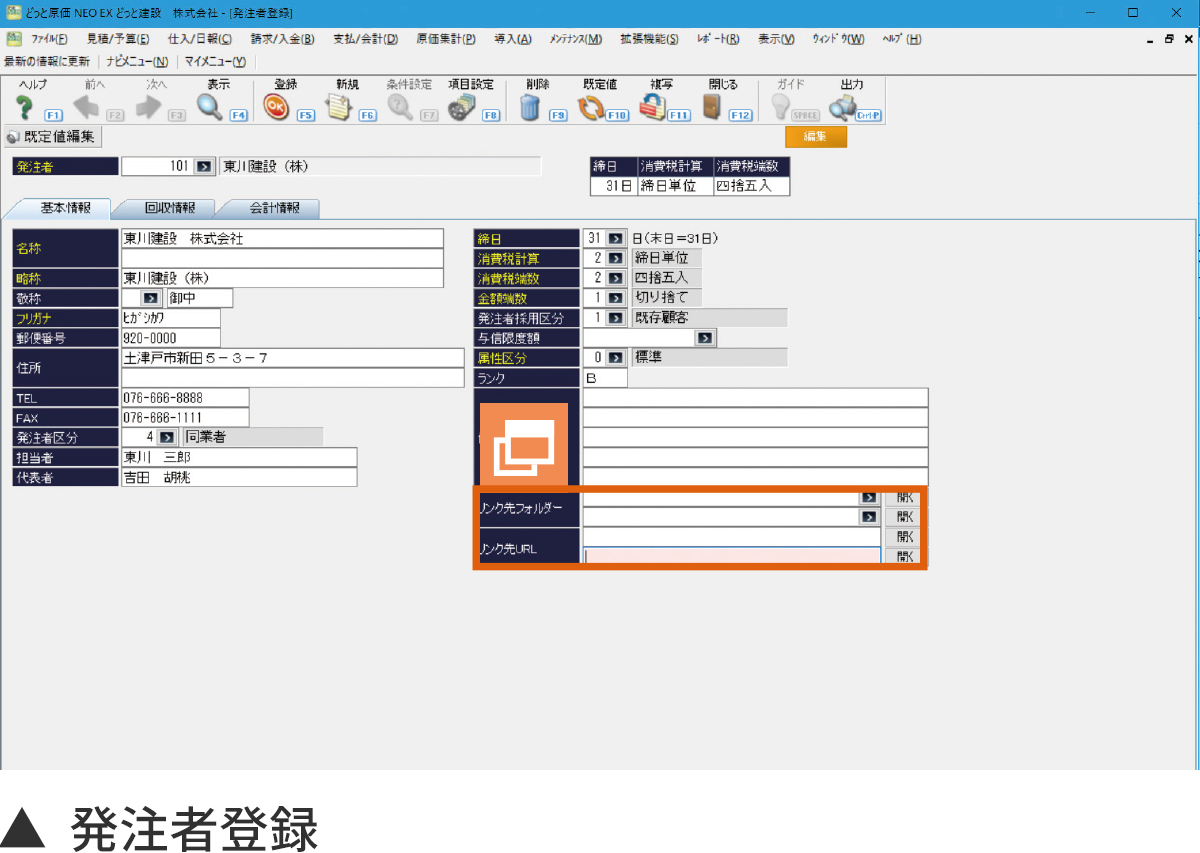Click 最新の情報に更新
This screenshot has width=1200, height=853.
pos(47,62)
